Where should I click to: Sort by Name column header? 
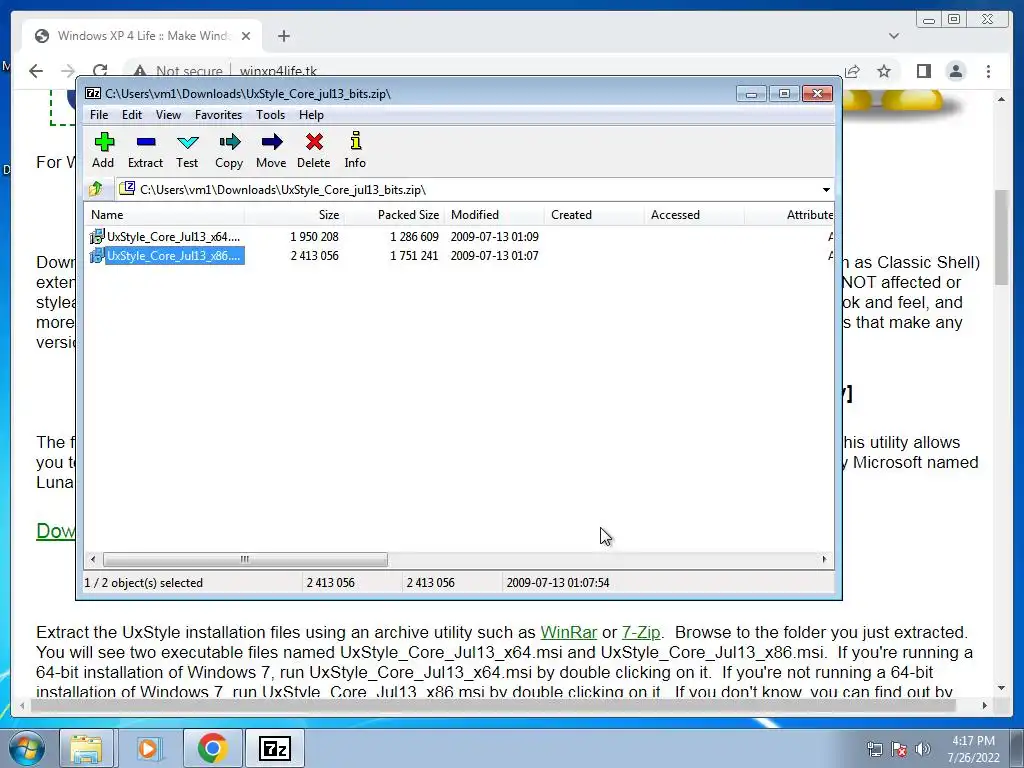(x=165, y=215)
